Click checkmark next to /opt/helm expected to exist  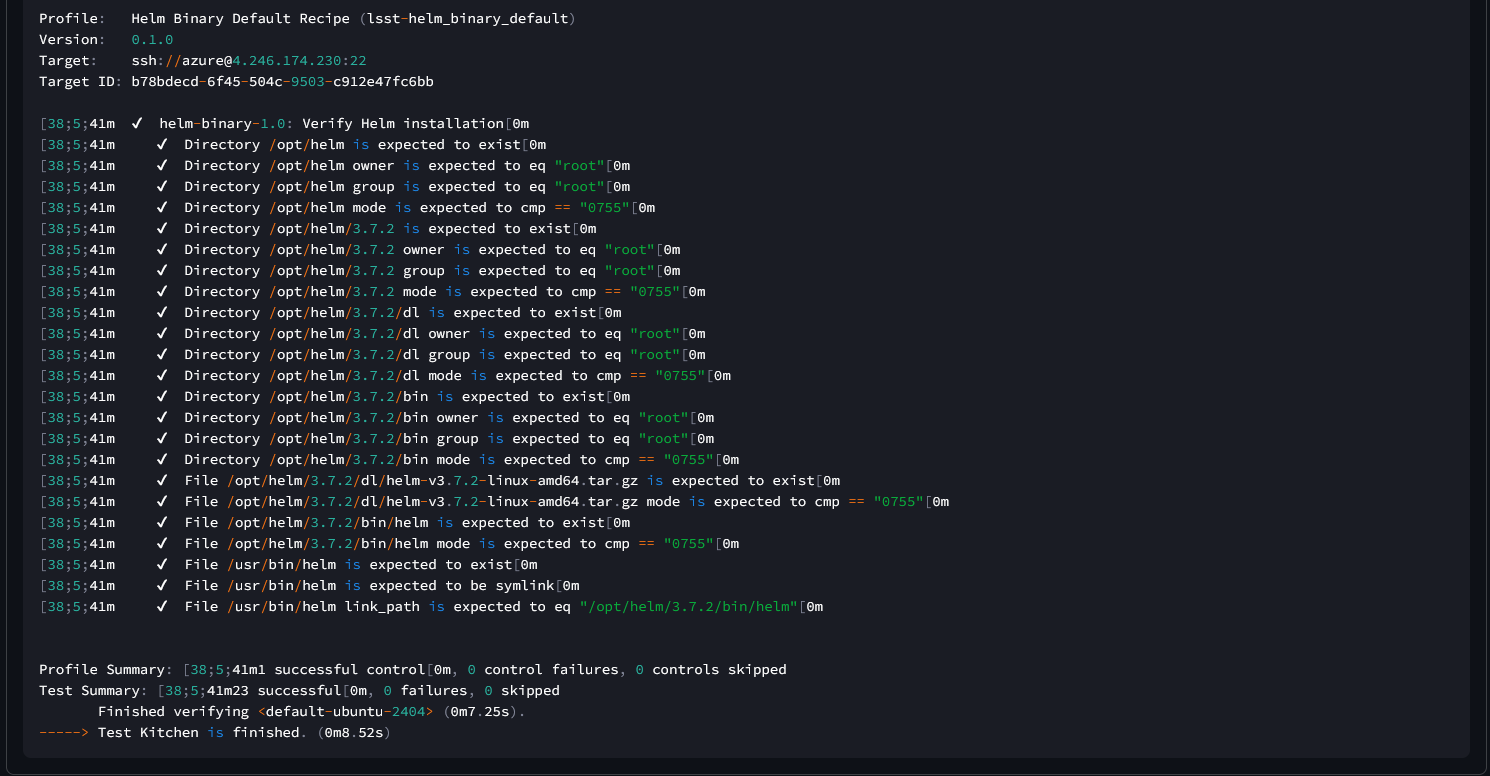(x=162, y=145)
